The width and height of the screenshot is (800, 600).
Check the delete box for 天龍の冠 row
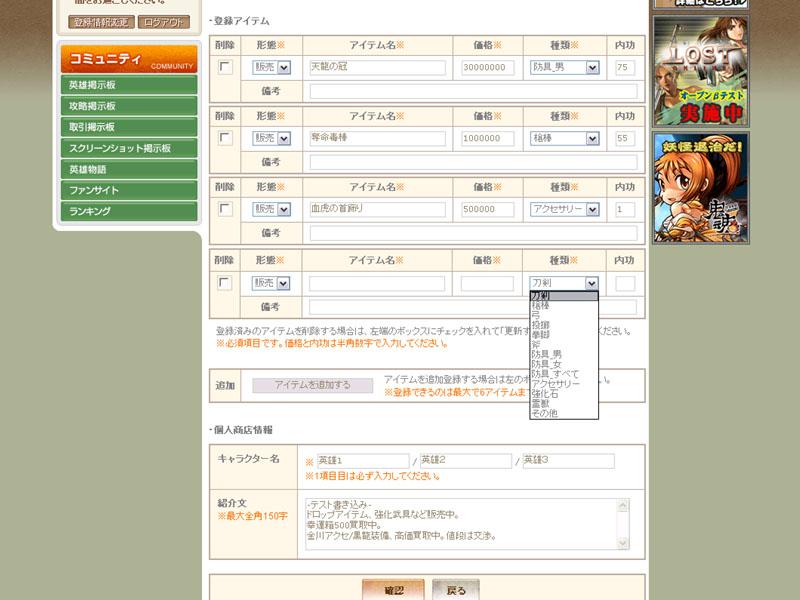(225, 67)
